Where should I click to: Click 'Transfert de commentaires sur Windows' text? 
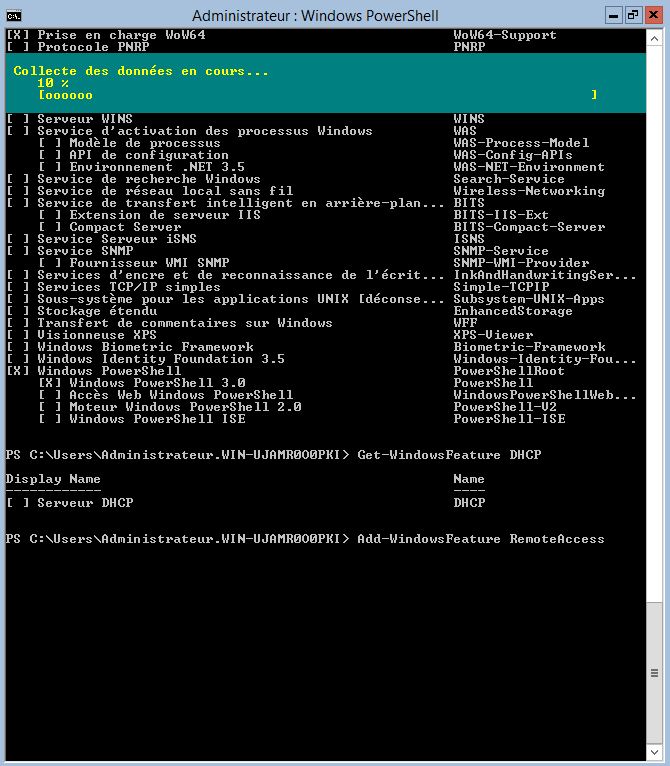click(x=185, y=323)
